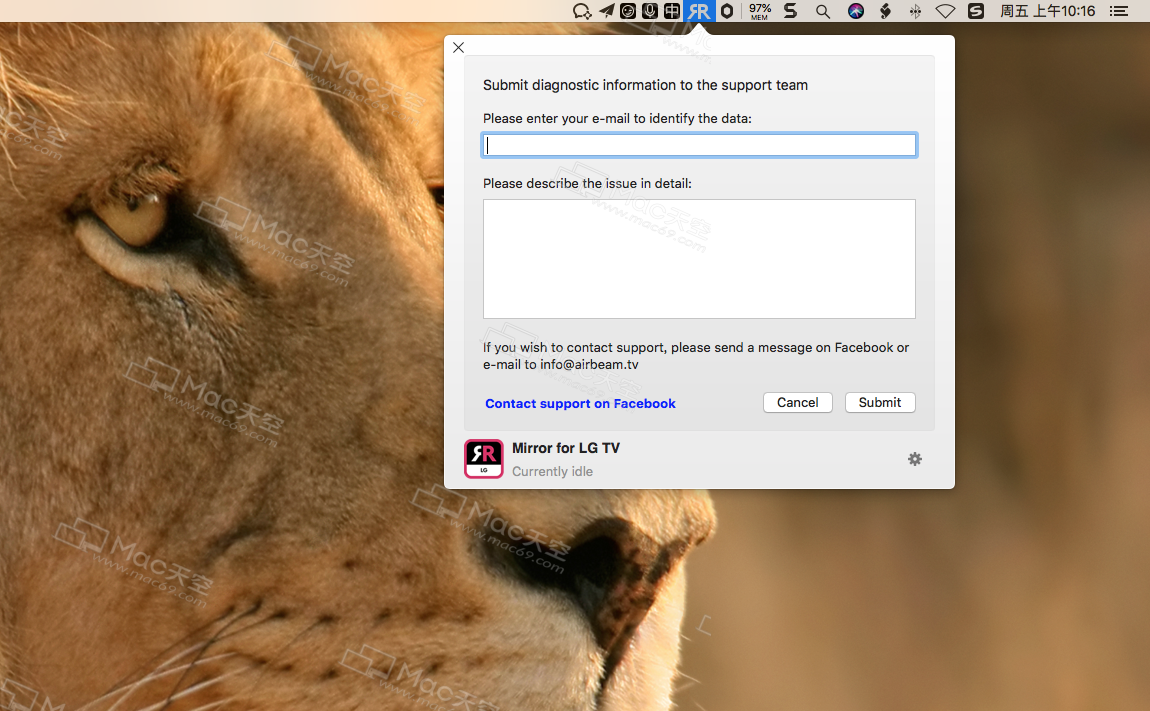1150x711 pixels.
Task: Click the microphone menu bar icon
Action: [650, 11]
